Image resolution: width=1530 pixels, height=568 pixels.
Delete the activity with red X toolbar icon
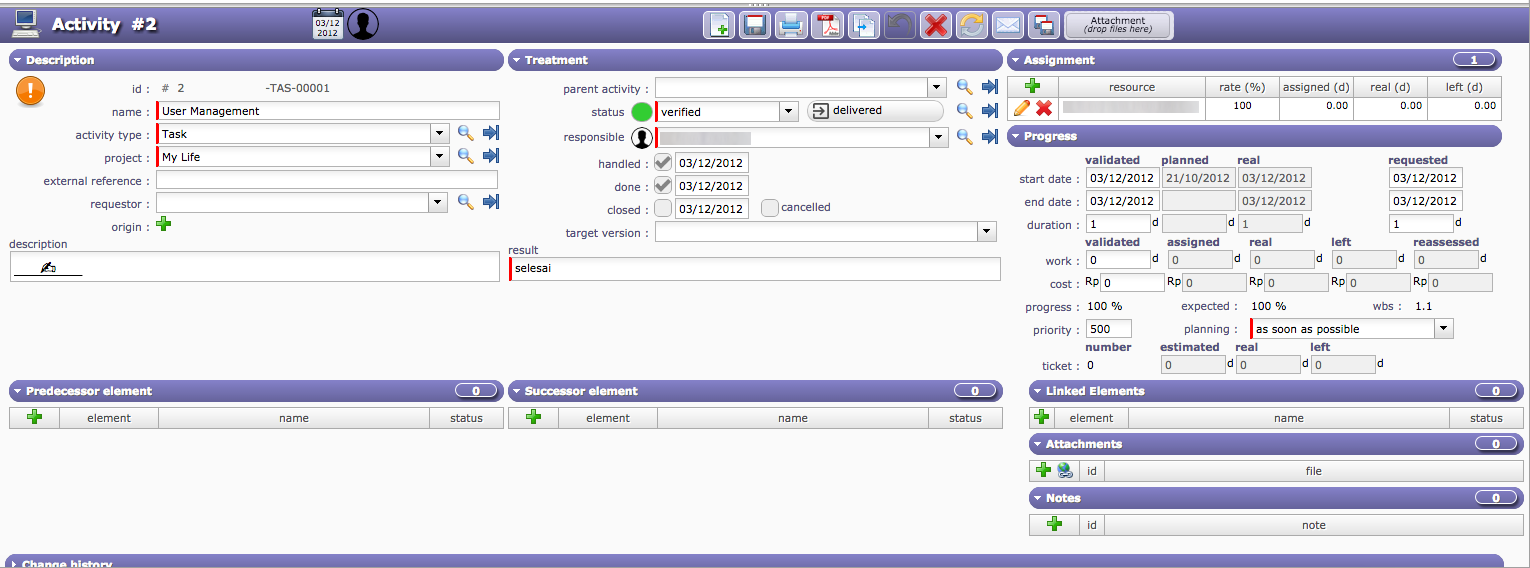point(936,25)
